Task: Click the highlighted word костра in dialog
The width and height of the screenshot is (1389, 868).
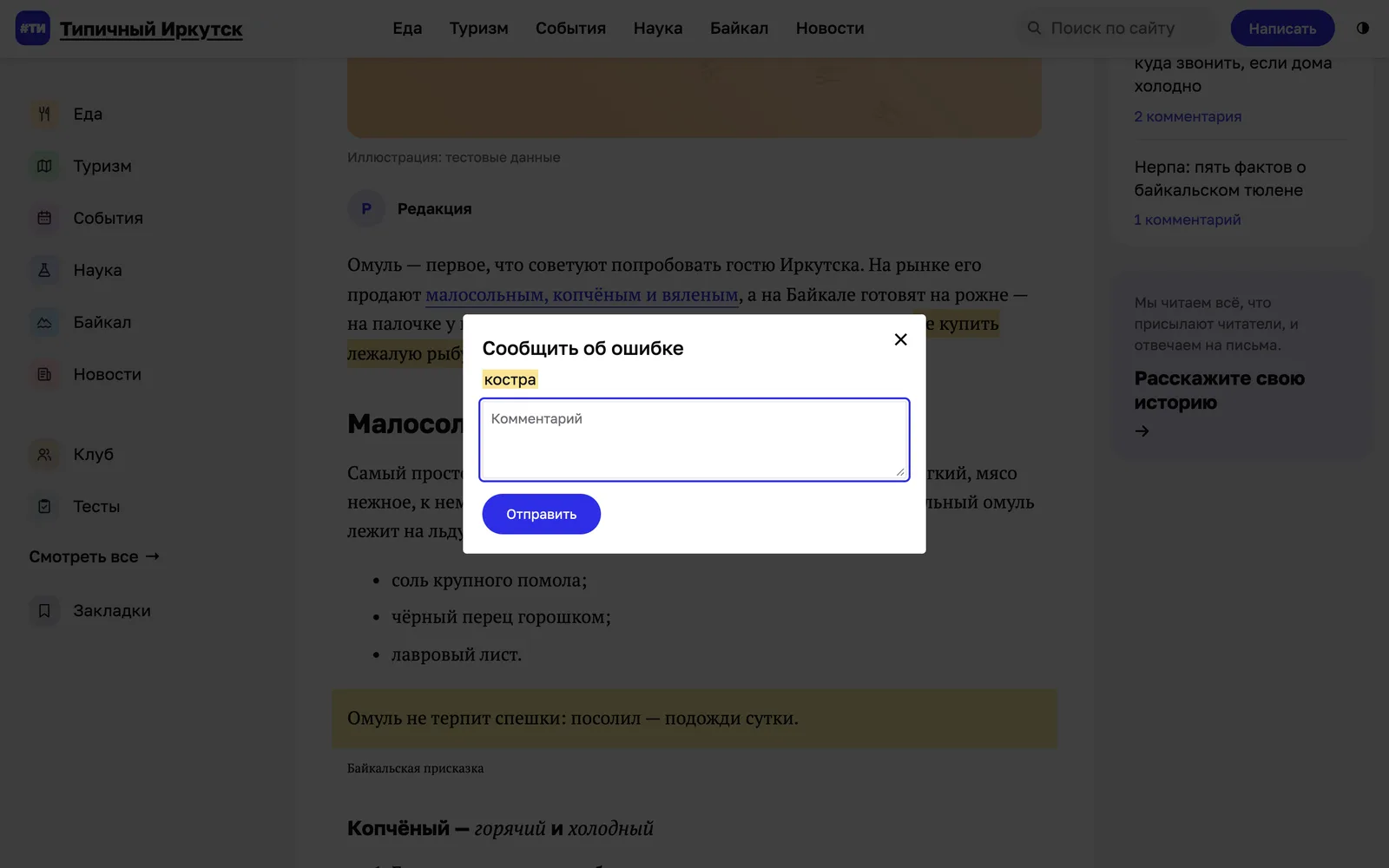Action: click(510, 379)
